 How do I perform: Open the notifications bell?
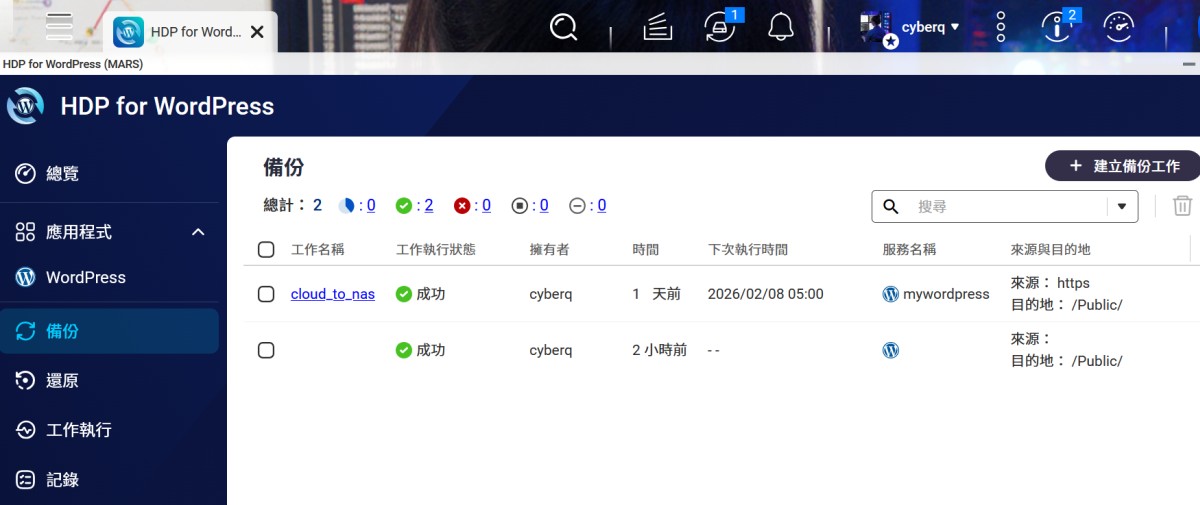(780, 27)
